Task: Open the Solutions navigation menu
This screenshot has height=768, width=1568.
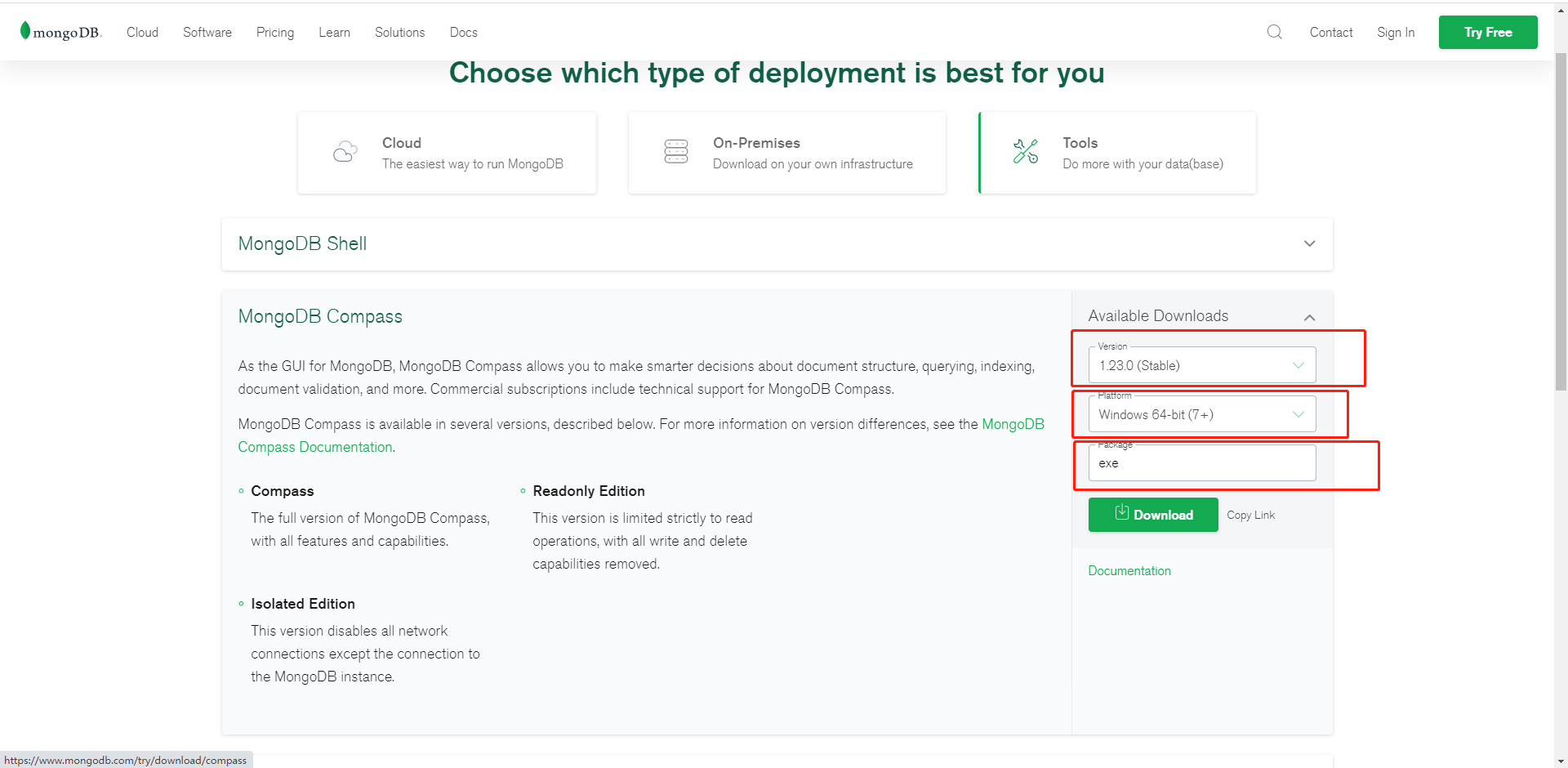Action: click(x=399, y=32)
